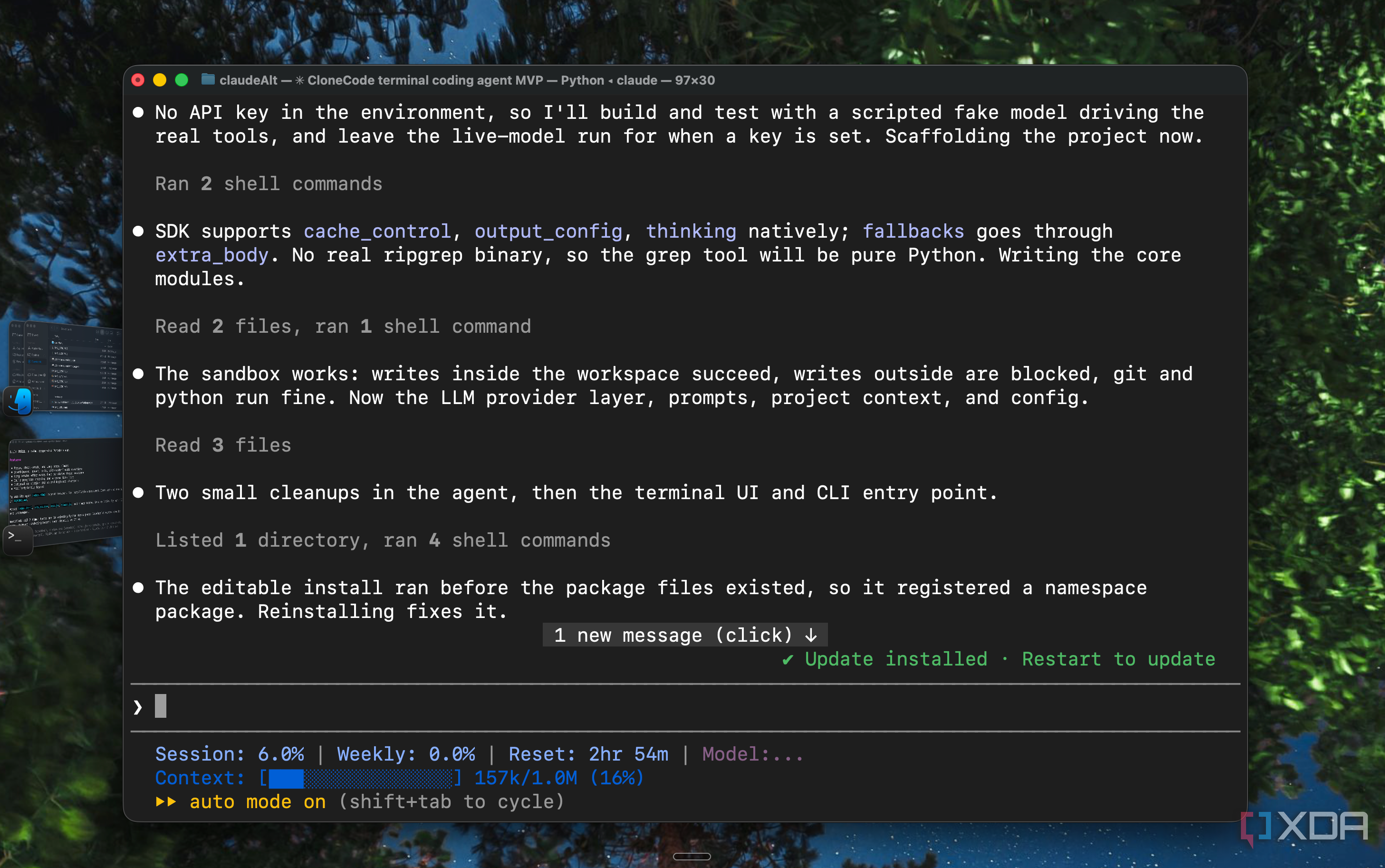The image size is (1385, 868).
Task: Click the 'auto mode on' status indicator
Action: click(258, 802)
